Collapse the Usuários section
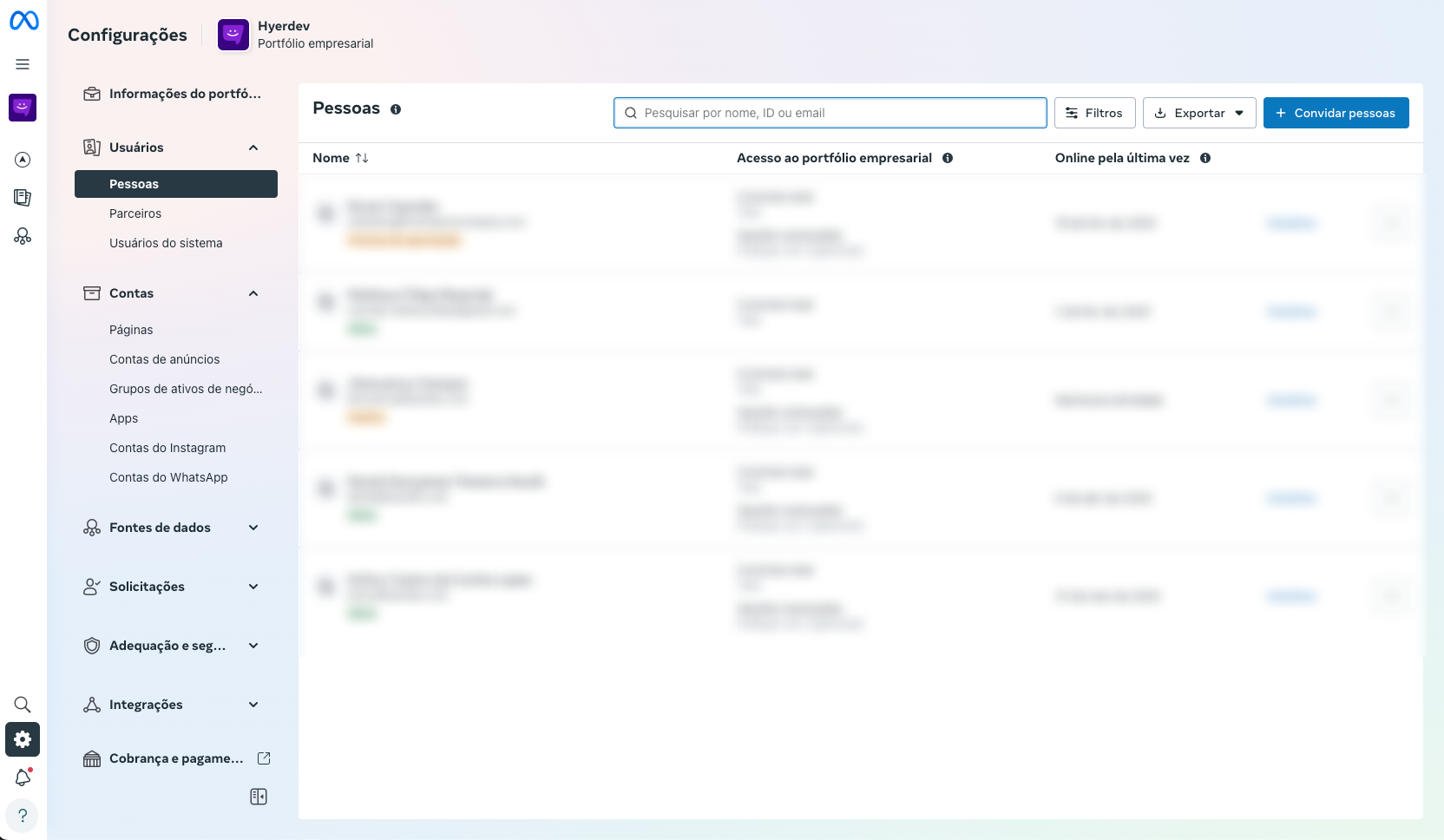Image resolution: width=1444 pixels, height=840 pixels. pos(253,148)
